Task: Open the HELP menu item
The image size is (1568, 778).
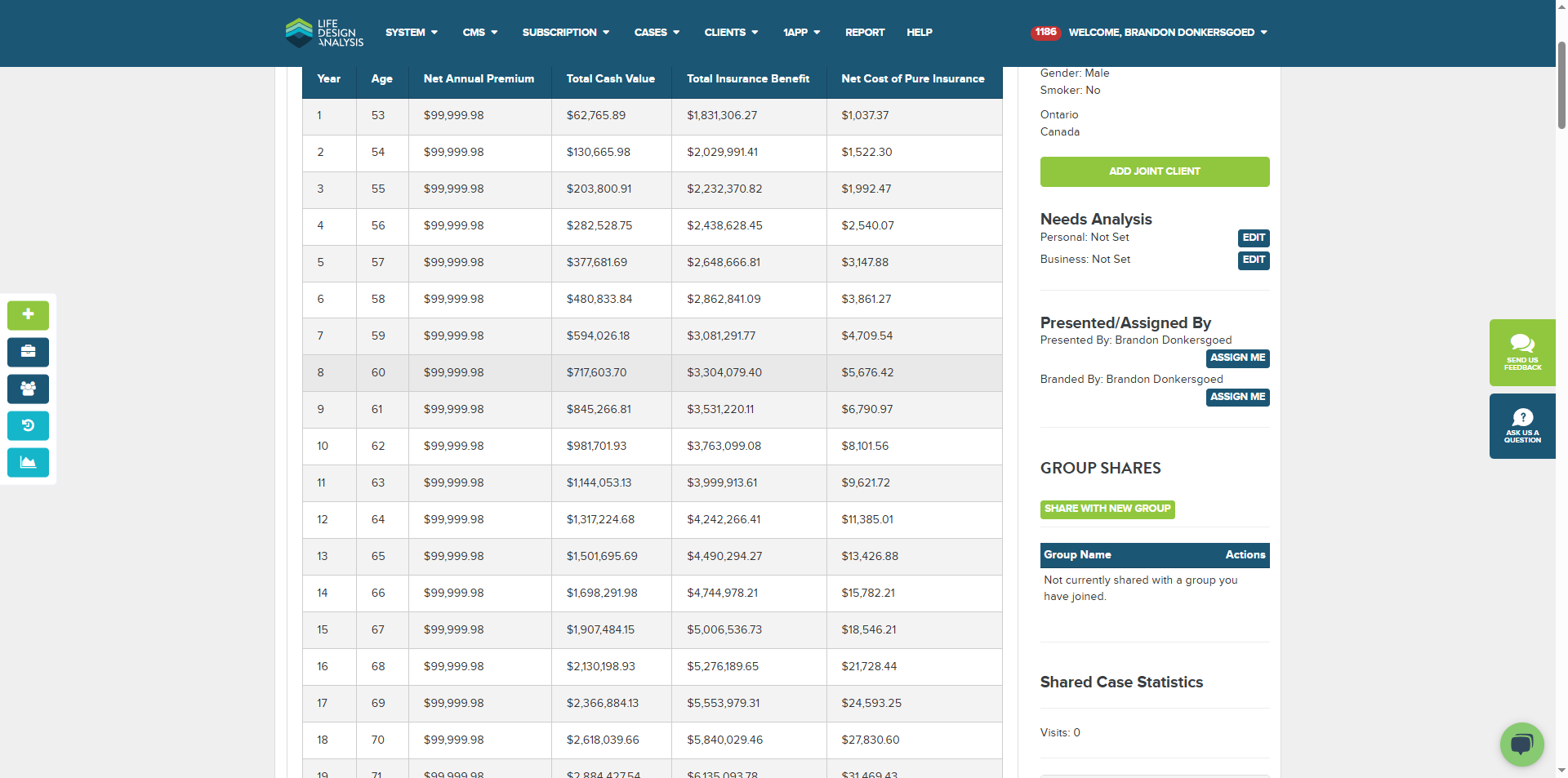Action: coord(919,33)
